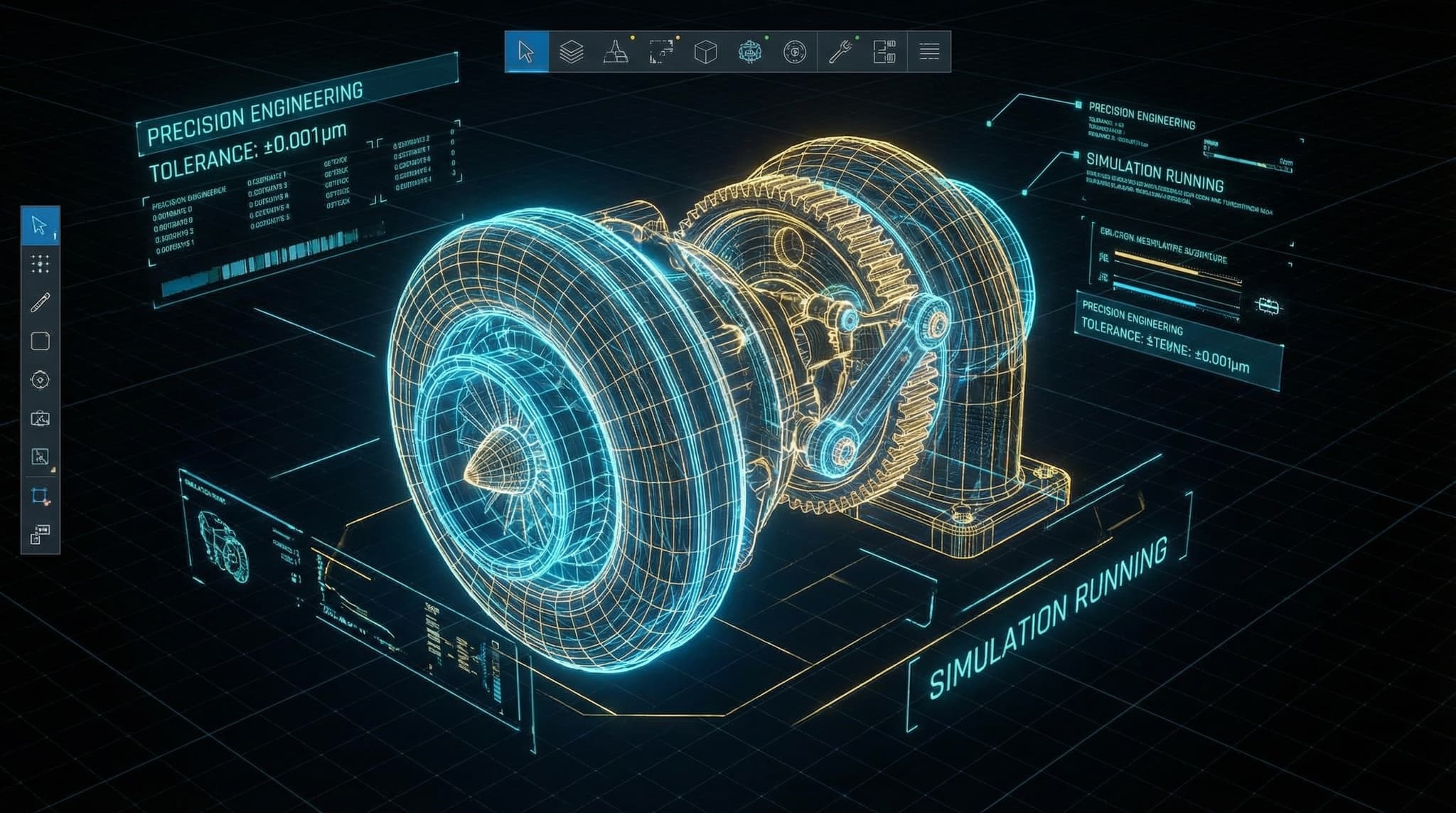Toggle the arrow pointer tool in top toolbar

(x=526, y=52)
